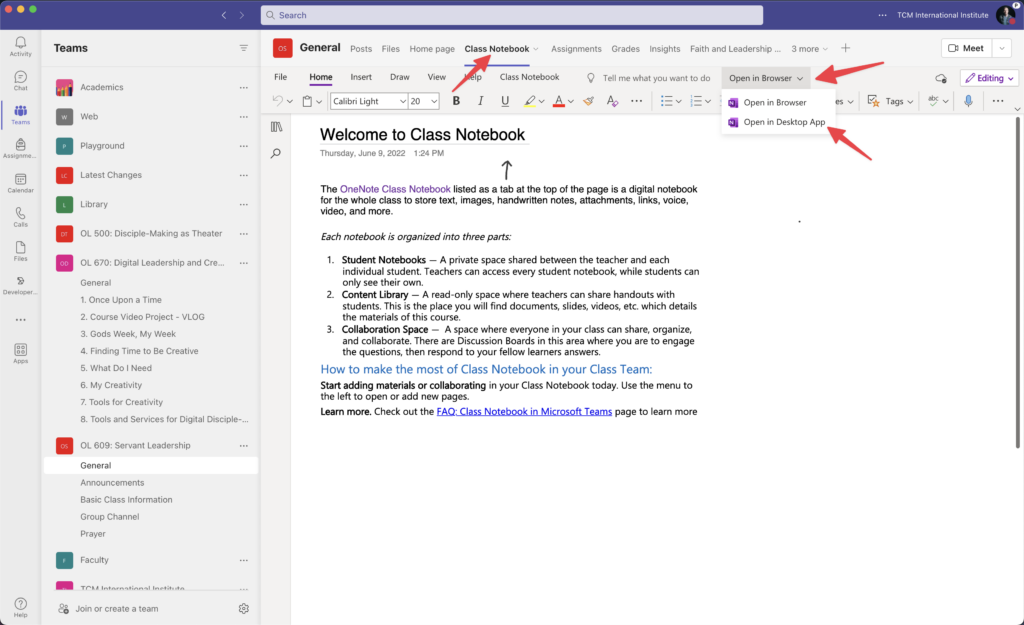Click the Open in Browser ribbon button
This screenshot has height=625, width=1024.
tap(766, 78)
